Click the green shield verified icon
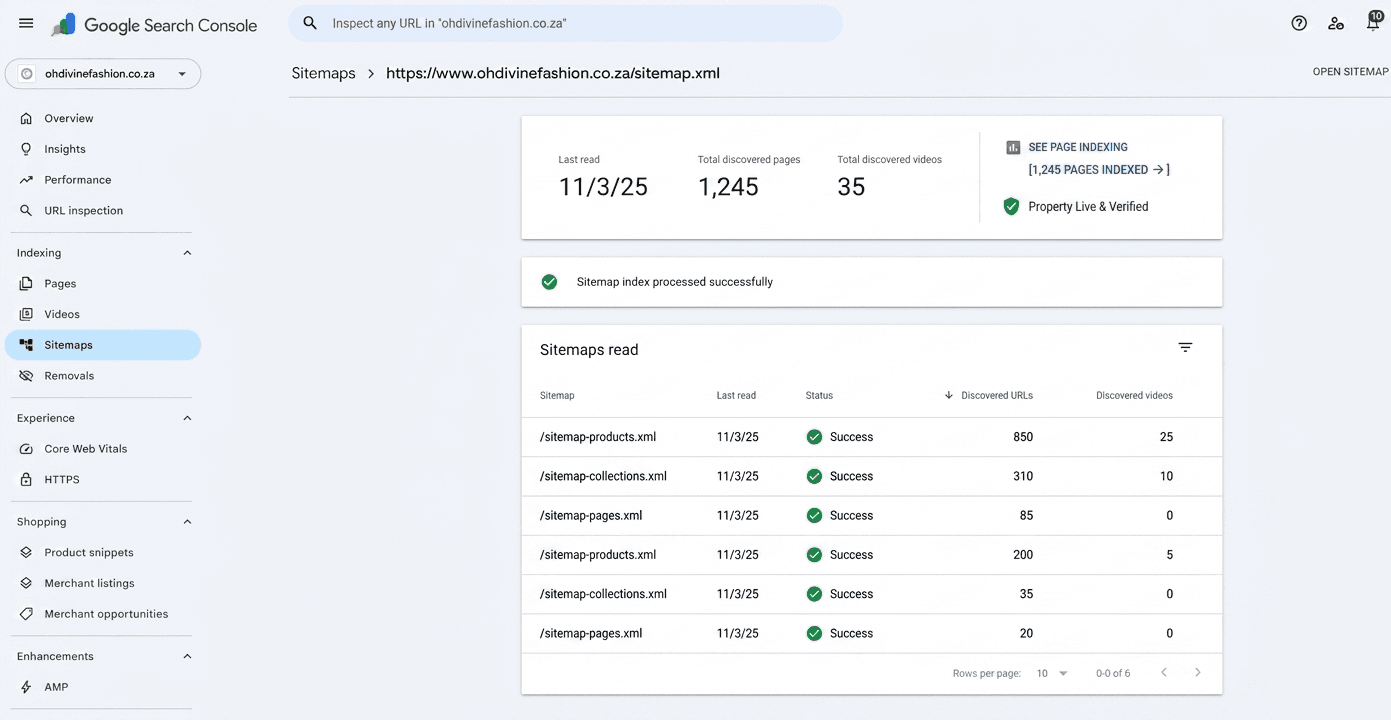1391x720 pixels. tap(1011, 207)
